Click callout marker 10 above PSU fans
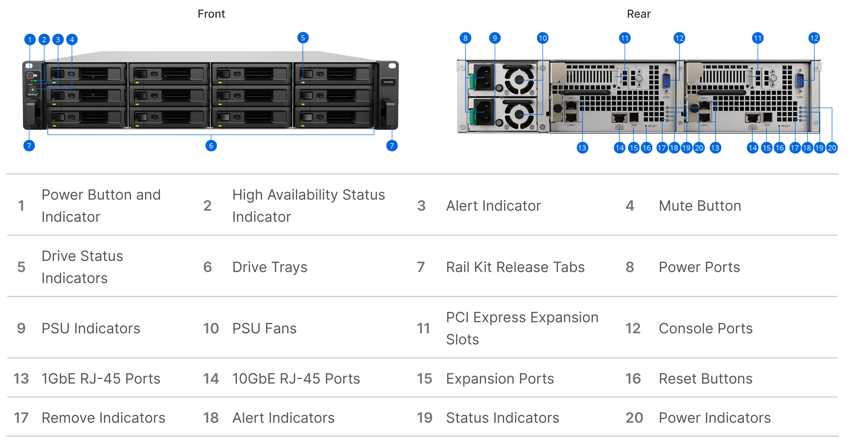This screenshot has width=850, height=448. point(543,38)
